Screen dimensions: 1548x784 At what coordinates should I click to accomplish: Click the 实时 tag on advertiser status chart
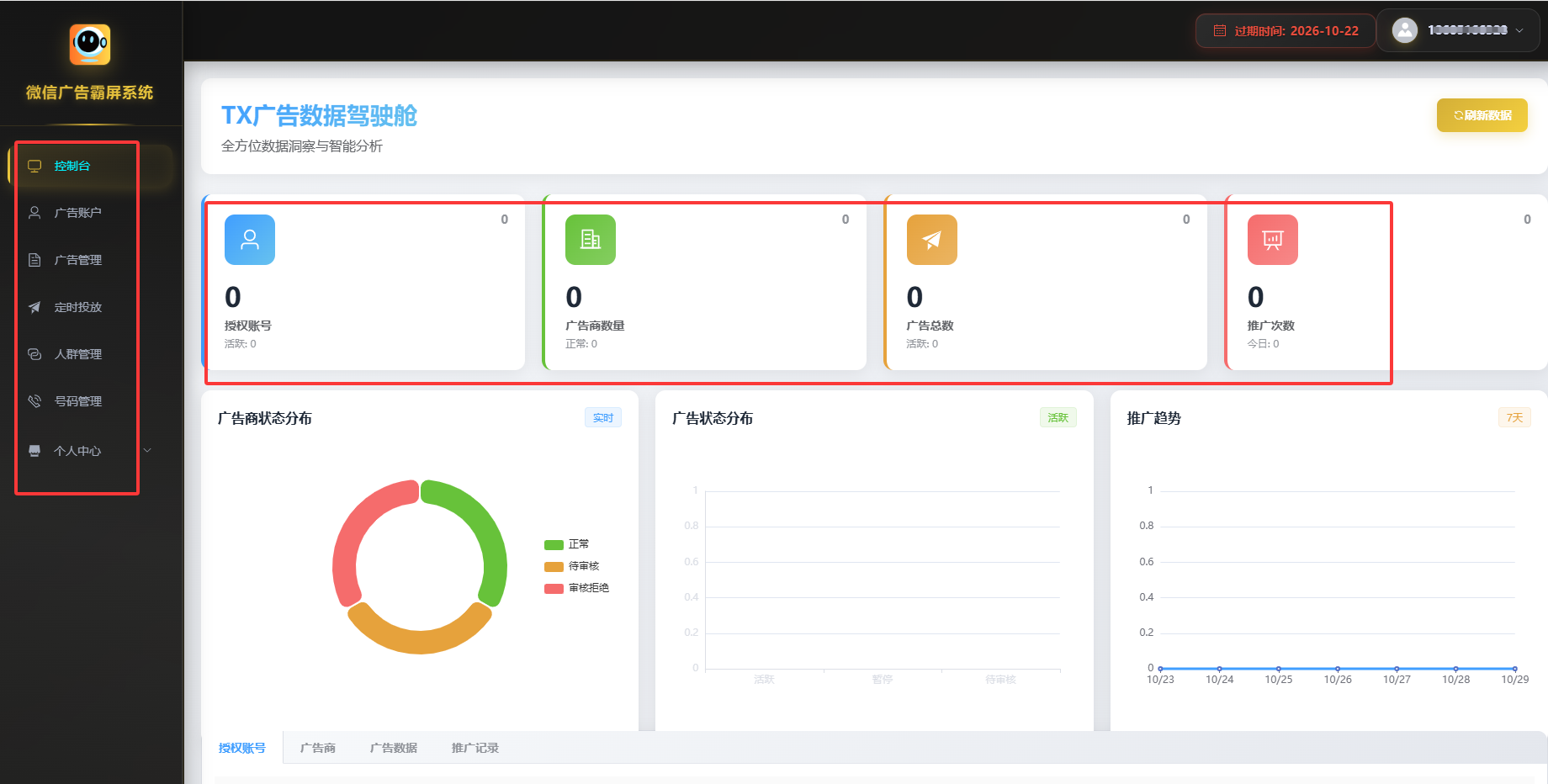click(x=602, y=418)
